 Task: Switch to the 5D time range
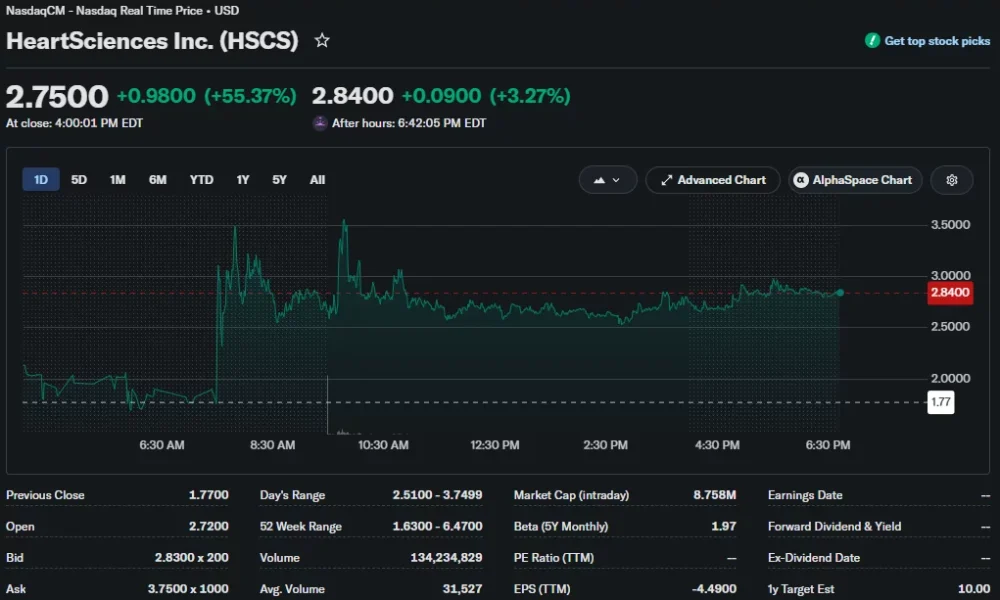click(x=78, y=180)
